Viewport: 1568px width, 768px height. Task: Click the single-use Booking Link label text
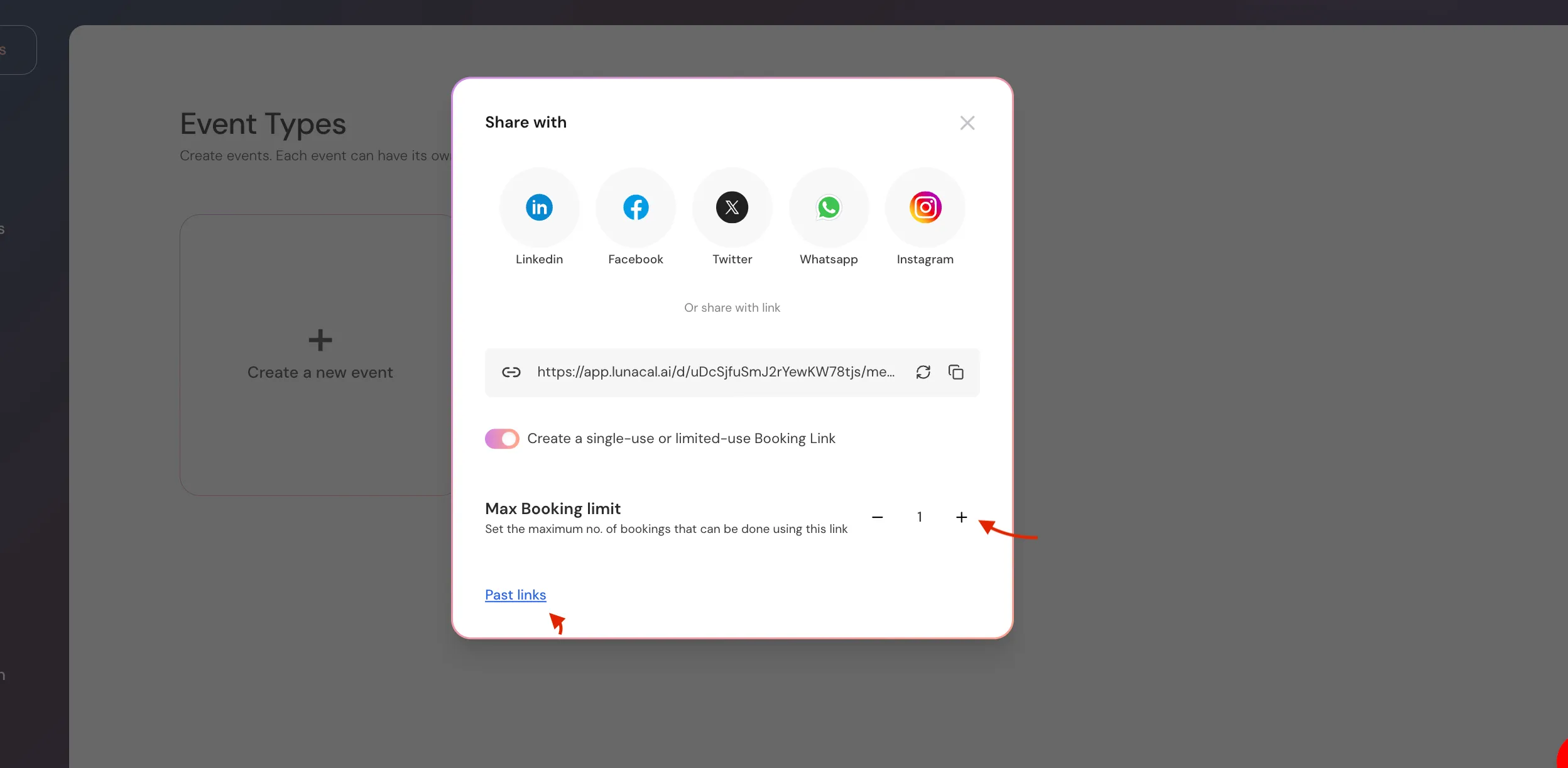point(681,439)
